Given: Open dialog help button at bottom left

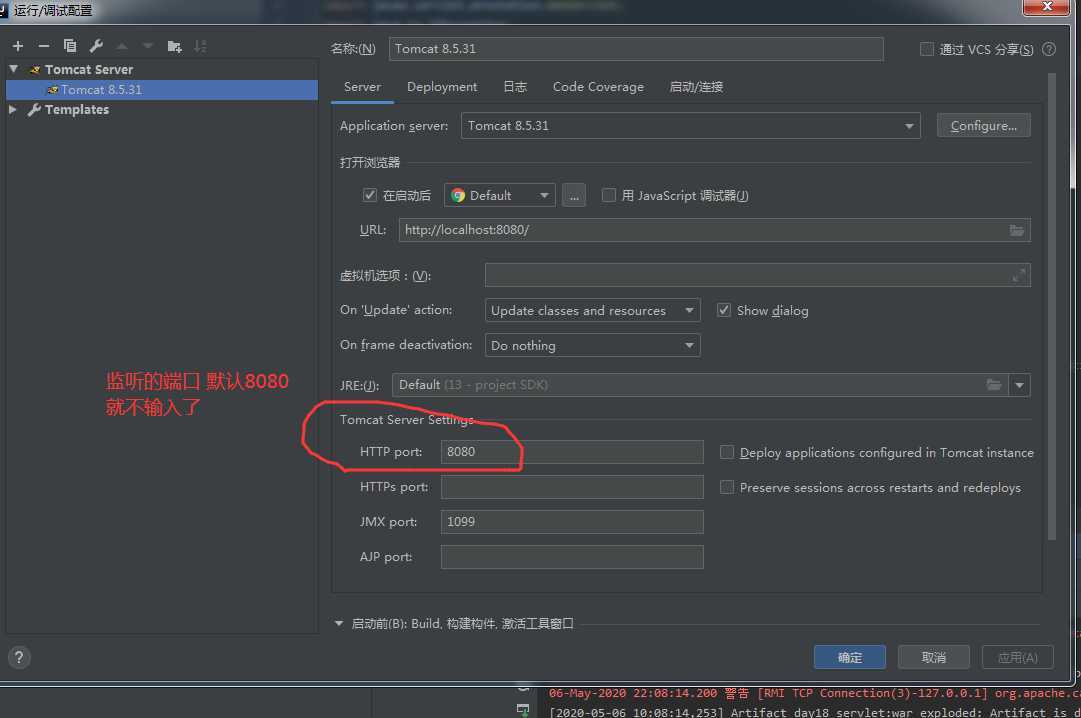Looking at the screenshot, I should click(x=19, y=657).
